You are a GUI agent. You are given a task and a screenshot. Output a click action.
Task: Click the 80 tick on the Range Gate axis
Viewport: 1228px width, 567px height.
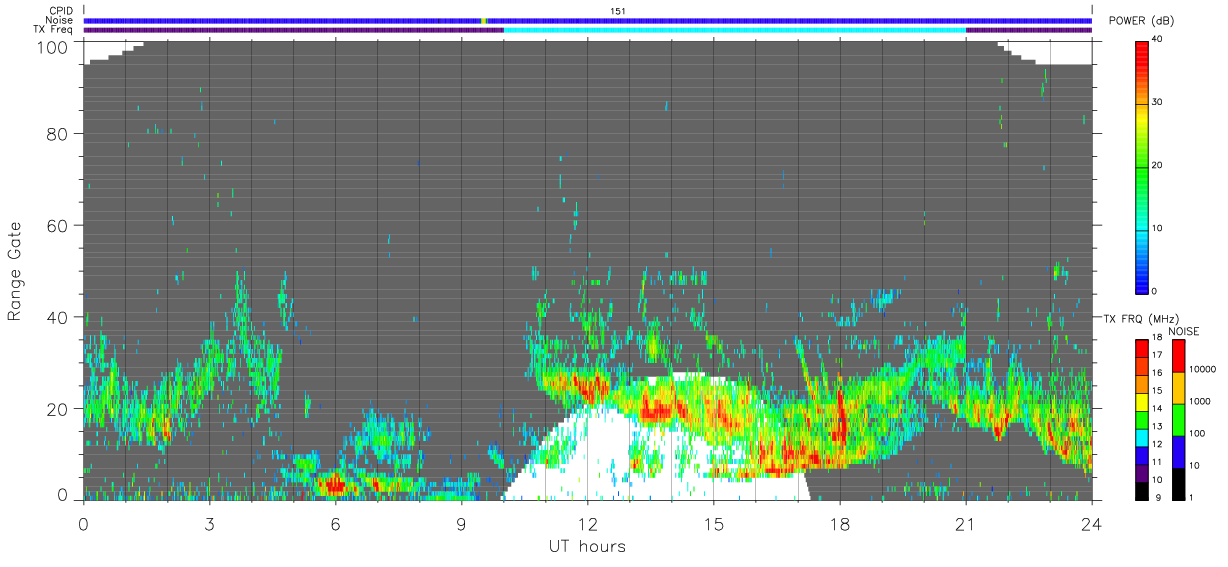[x=58, y=133]
